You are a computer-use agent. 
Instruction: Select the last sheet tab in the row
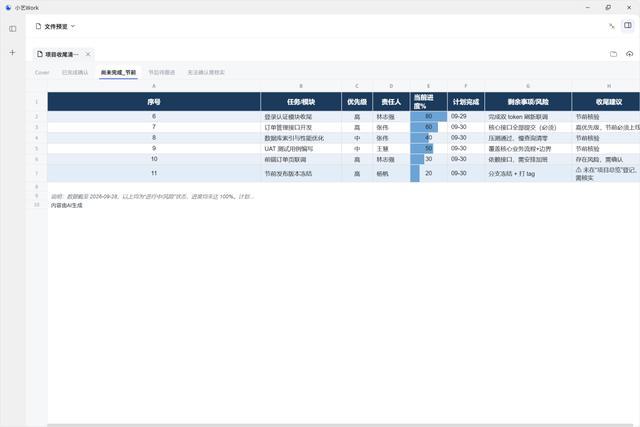[206, 72]
